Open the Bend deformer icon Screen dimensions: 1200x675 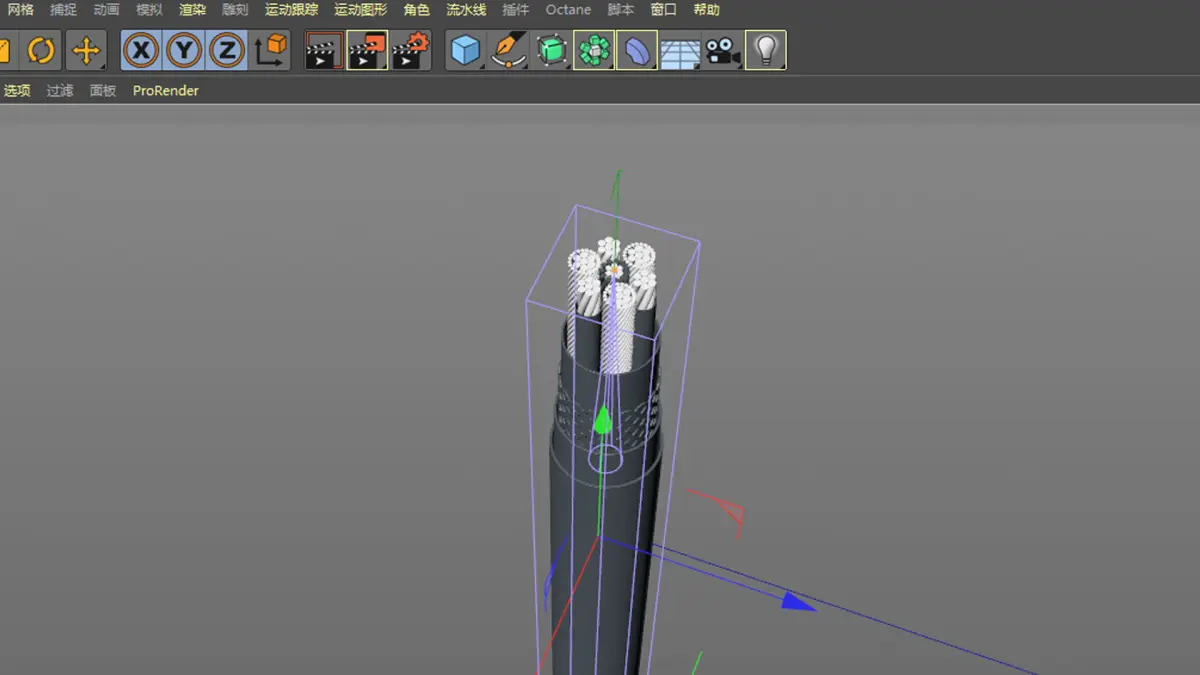point(637,50)
